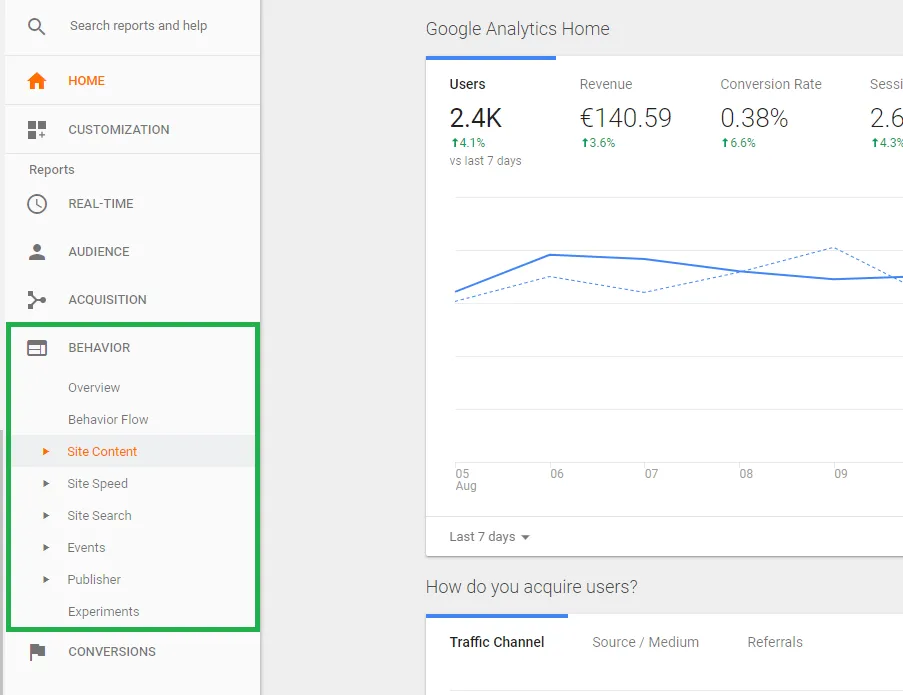Click the Users 4.1% increase indicator
This screenshot has height=695, width=903.
[x=468, y=143]
